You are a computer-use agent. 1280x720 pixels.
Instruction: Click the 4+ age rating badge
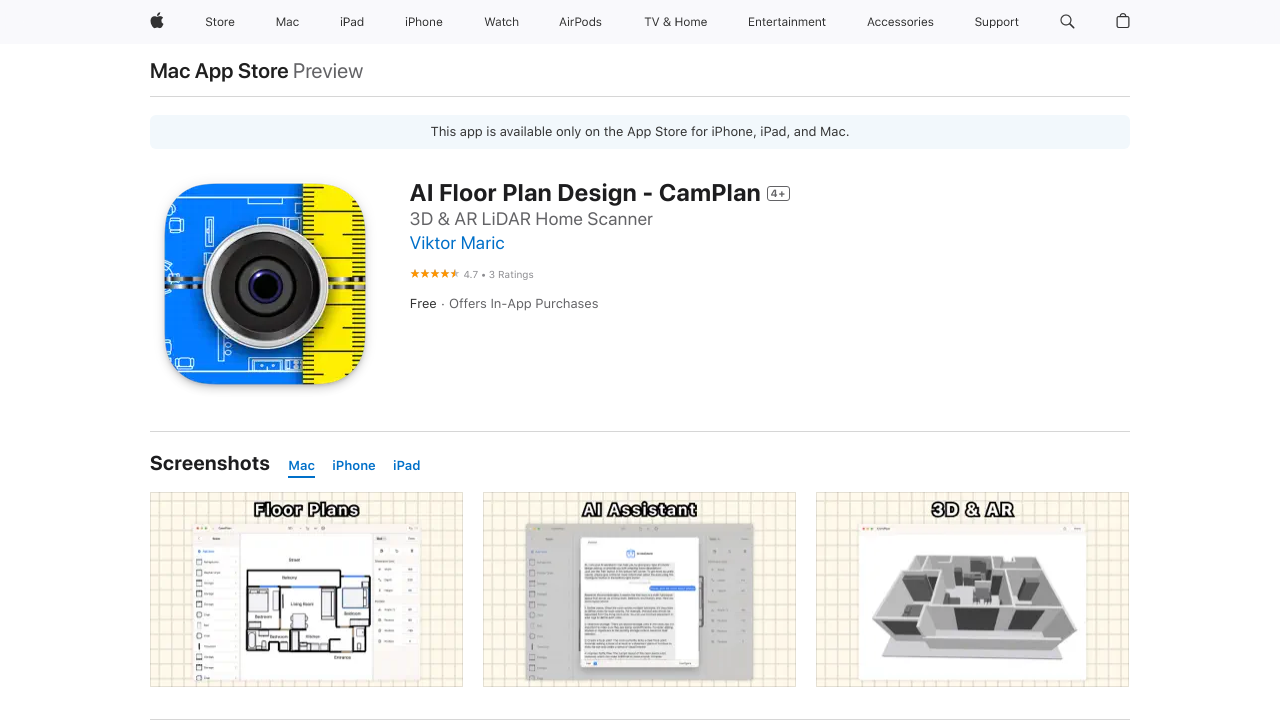(778, 194)
